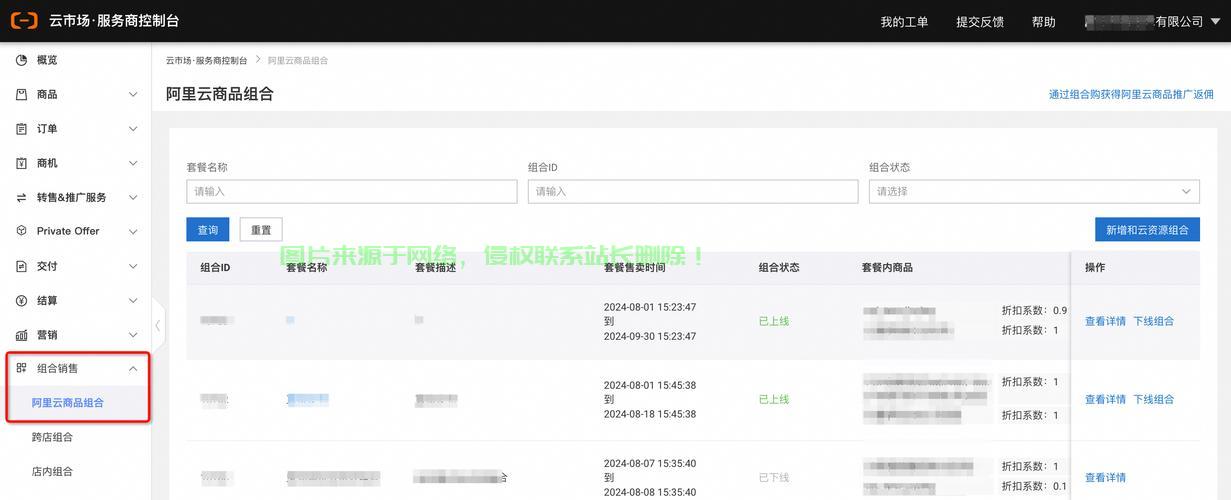
Task: Click the 已下线 status text
Action: coord(774,477)
